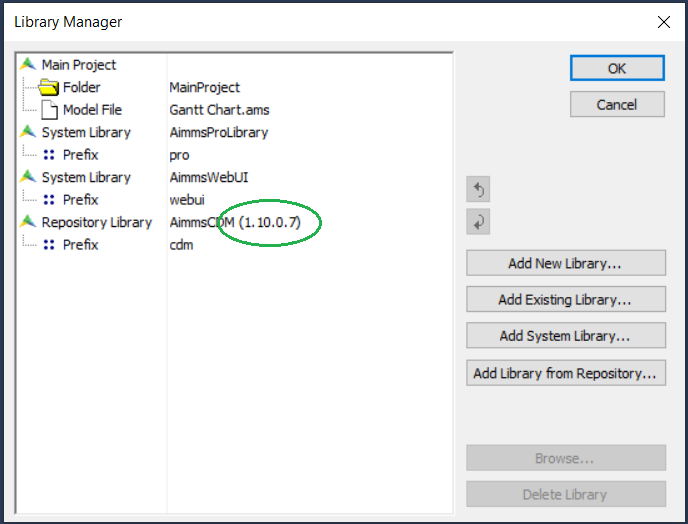Click Add New Library button
This screenshot has height=524, width=688.
click(x=566, y=263)
